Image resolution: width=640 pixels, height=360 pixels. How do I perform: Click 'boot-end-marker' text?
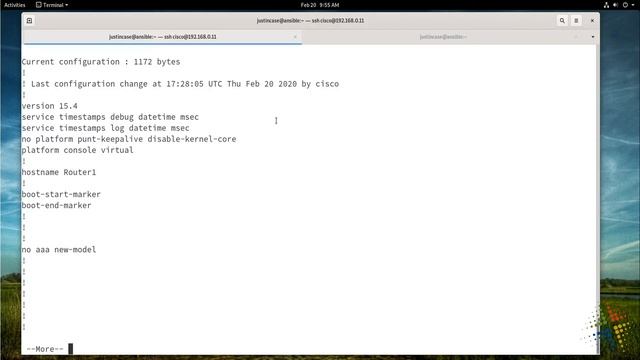56,205
